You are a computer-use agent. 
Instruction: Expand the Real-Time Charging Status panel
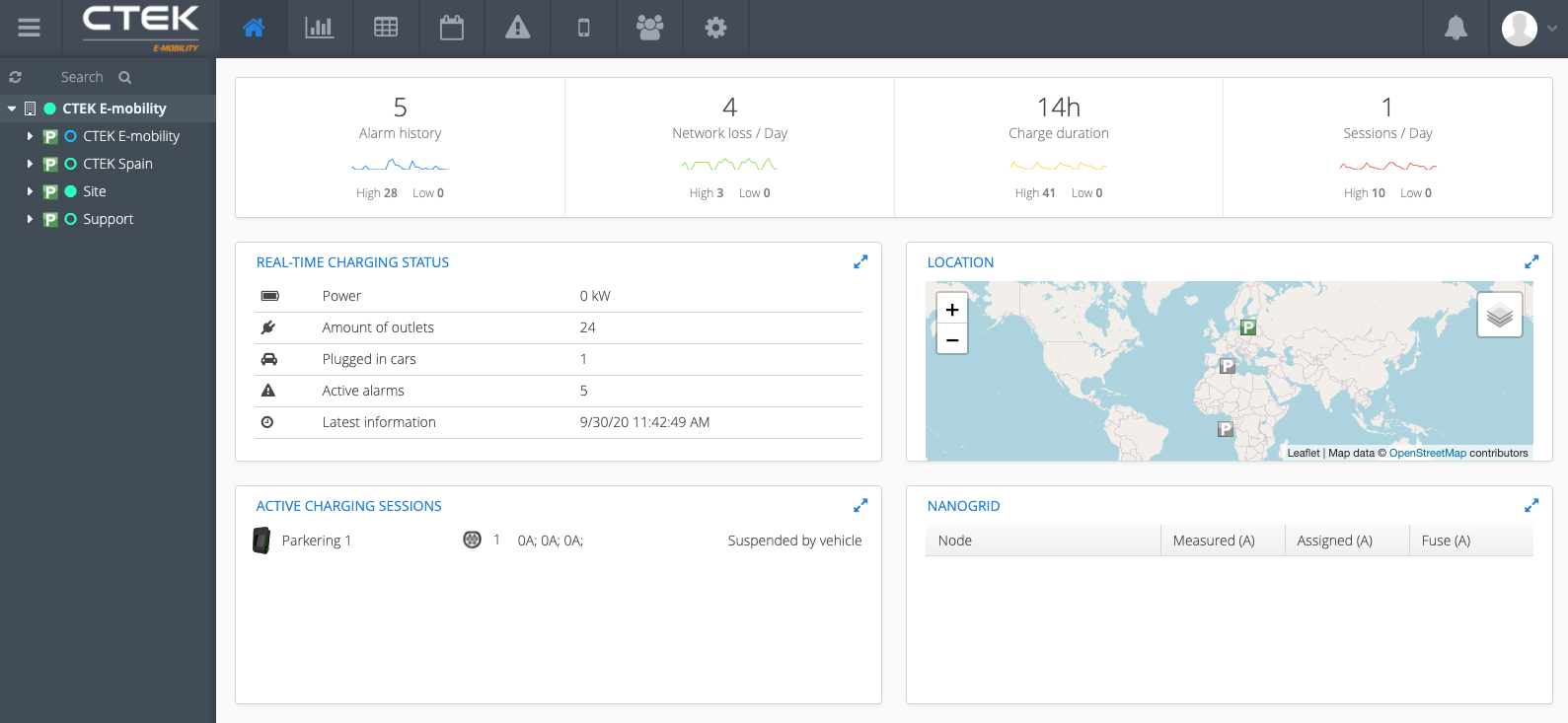[860, 261]
